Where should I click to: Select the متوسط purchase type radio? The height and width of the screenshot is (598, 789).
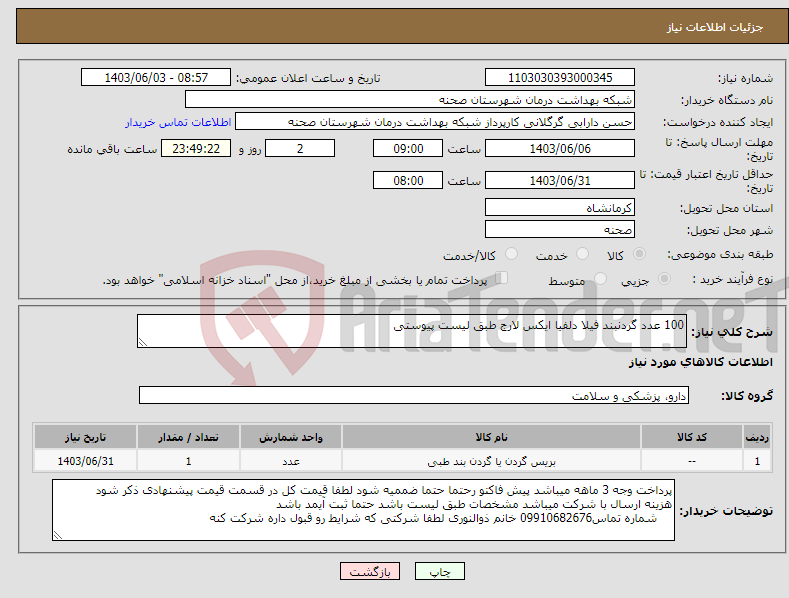coord(600,278)
